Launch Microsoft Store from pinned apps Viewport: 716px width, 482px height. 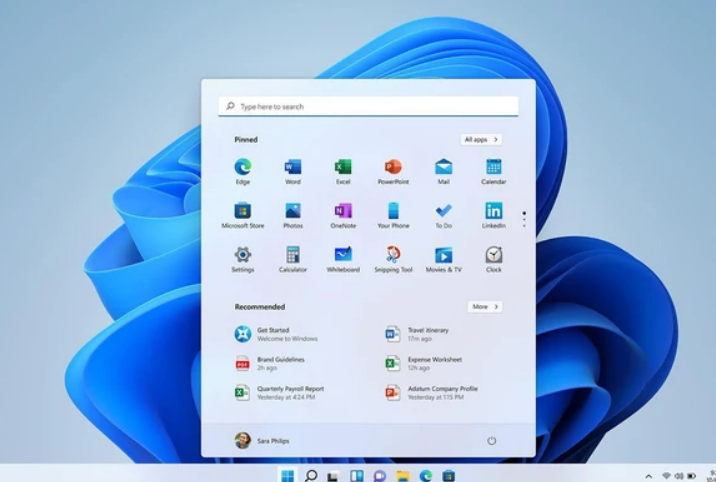point(242,215)
